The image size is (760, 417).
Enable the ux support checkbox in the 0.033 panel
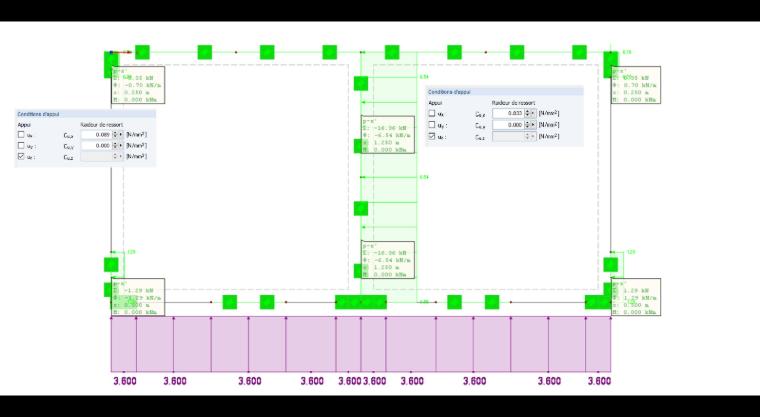(x=432, y=113)
